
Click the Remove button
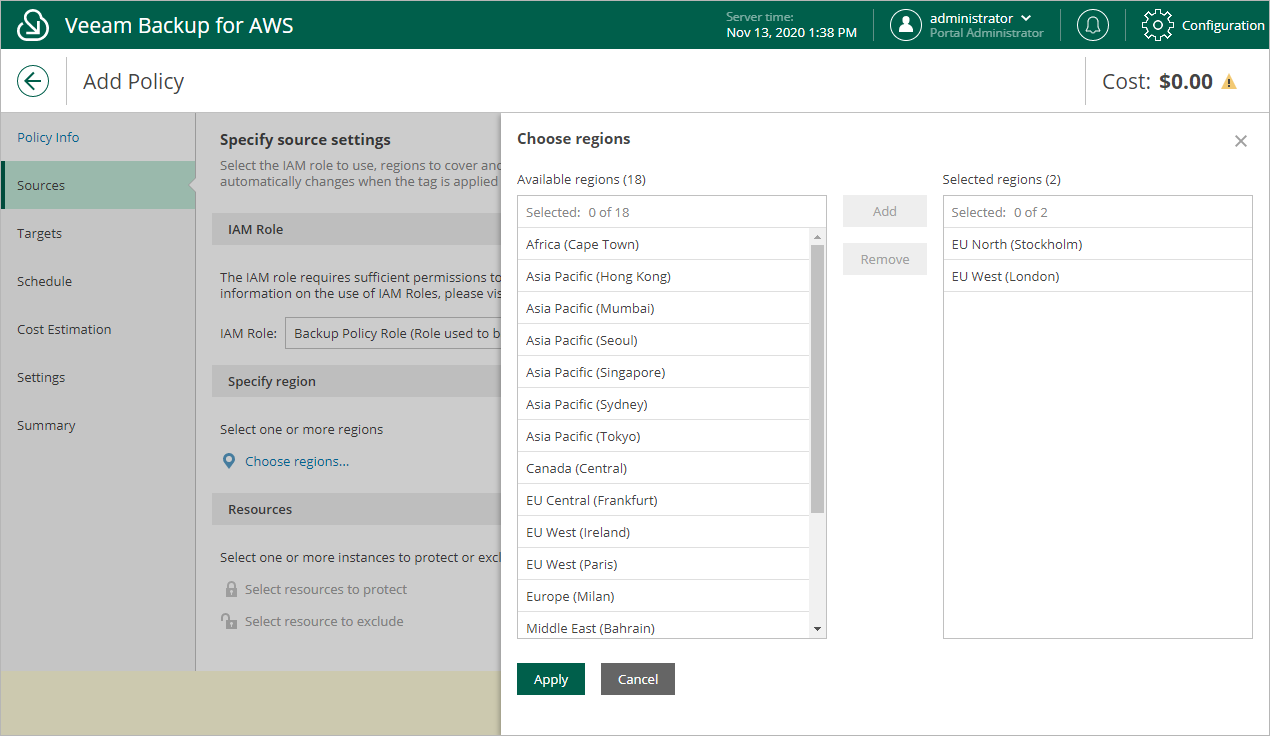885,259
